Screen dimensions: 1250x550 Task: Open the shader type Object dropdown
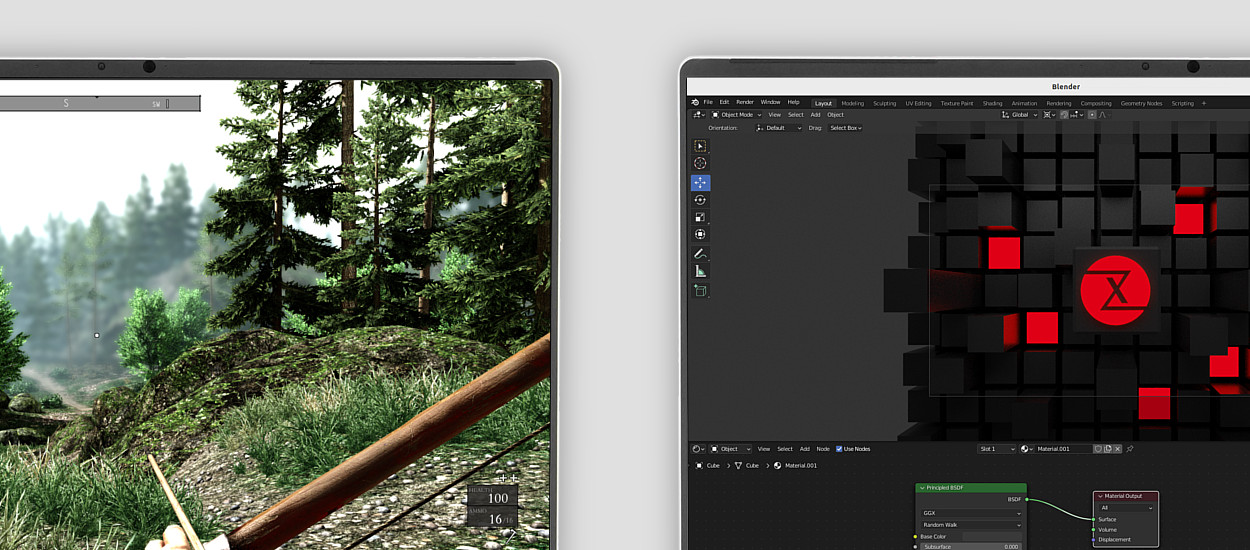730,449
